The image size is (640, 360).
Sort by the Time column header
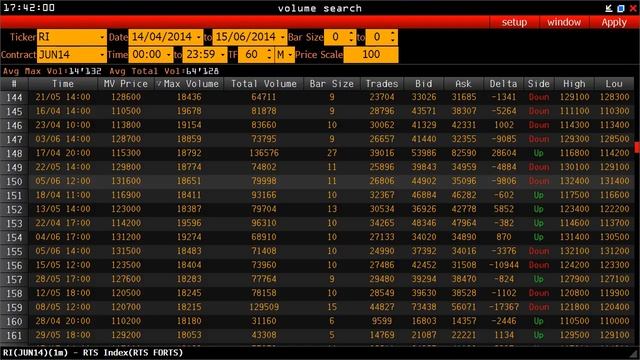coord(63,84)
